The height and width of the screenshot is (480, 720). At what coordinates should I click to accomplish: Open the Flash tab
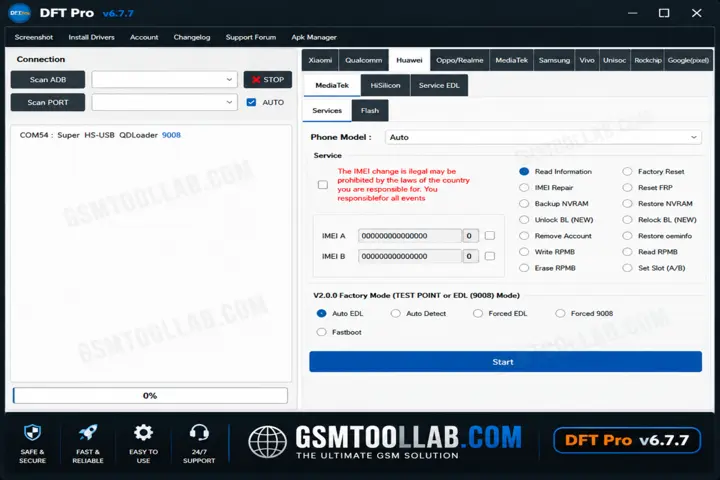(370, 111)
